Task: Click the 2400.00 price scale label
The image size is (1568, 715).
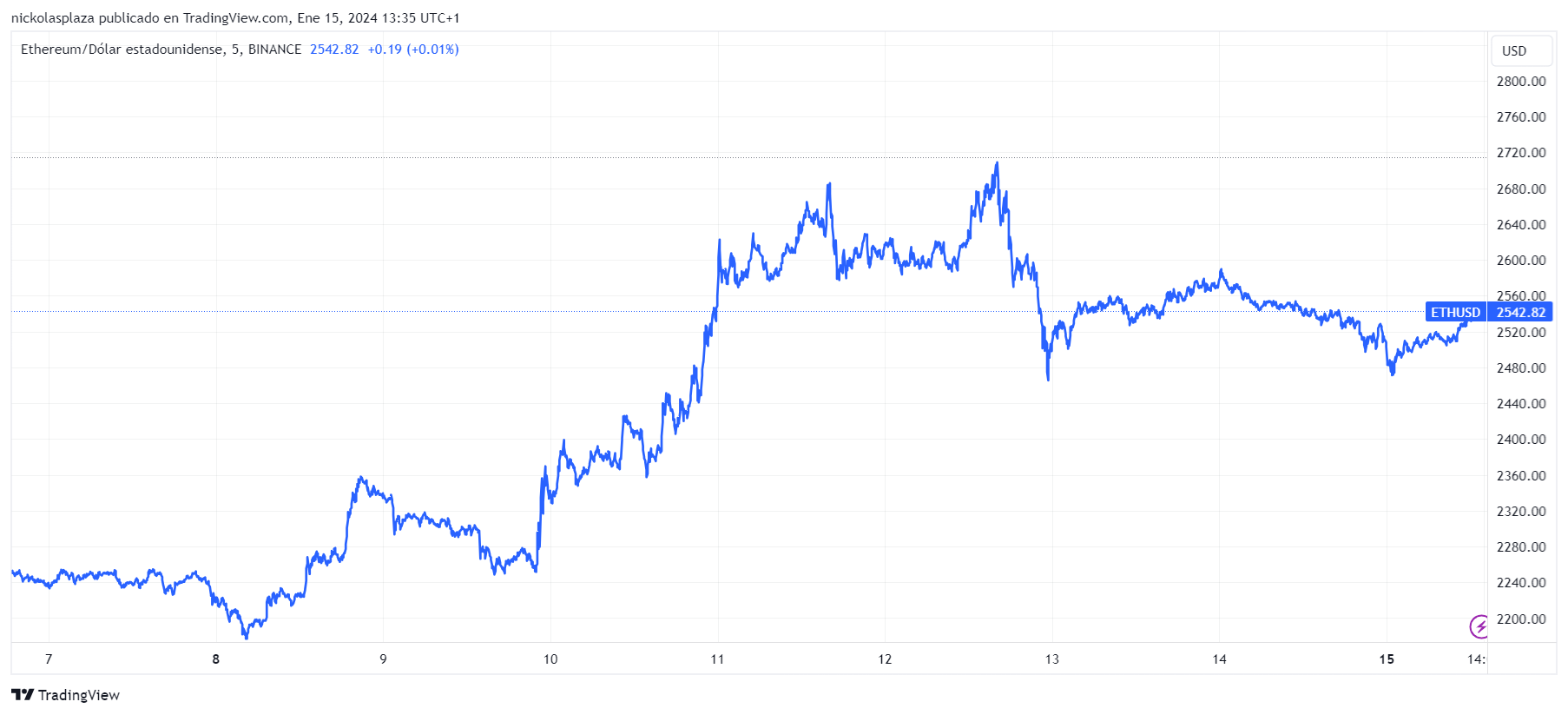Action: click(x=1521, y=440)
